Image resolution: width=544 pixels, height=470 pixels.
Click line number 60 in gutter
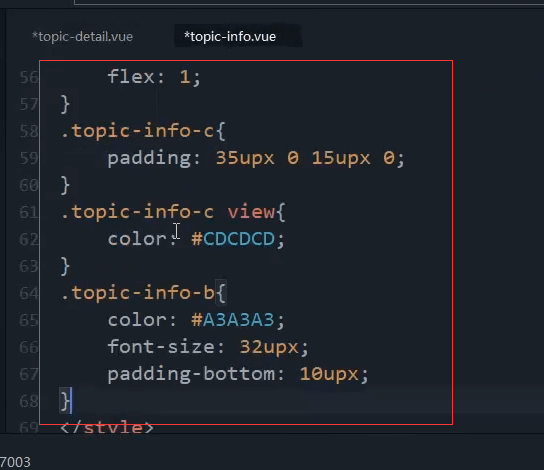point(29,185)
